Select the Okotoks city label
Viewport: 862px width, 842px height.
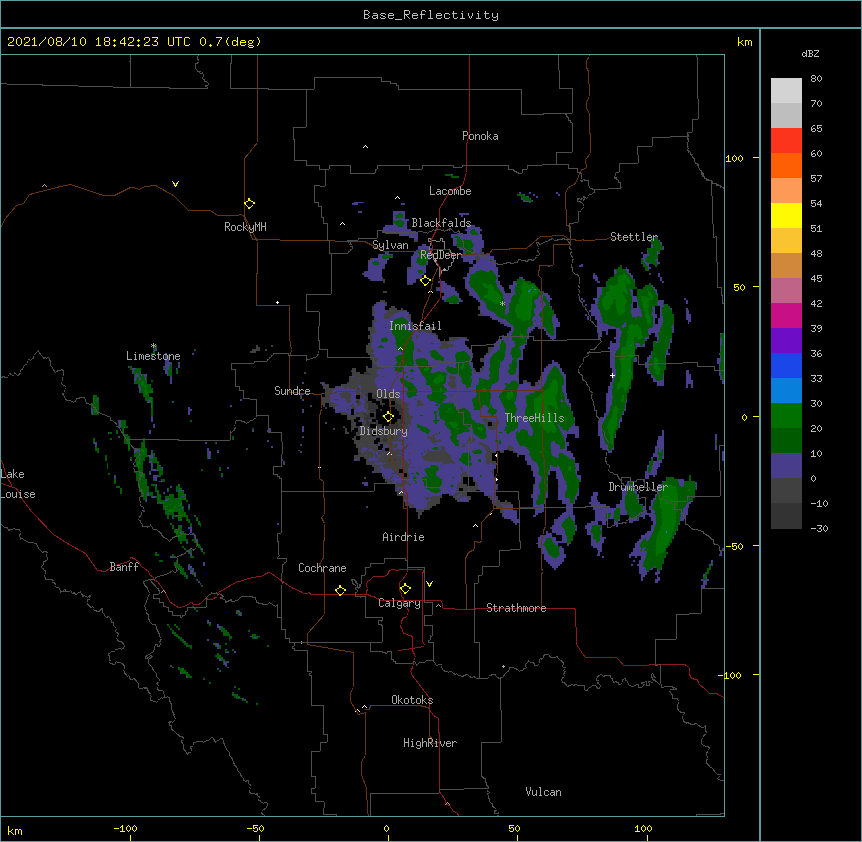412,700
